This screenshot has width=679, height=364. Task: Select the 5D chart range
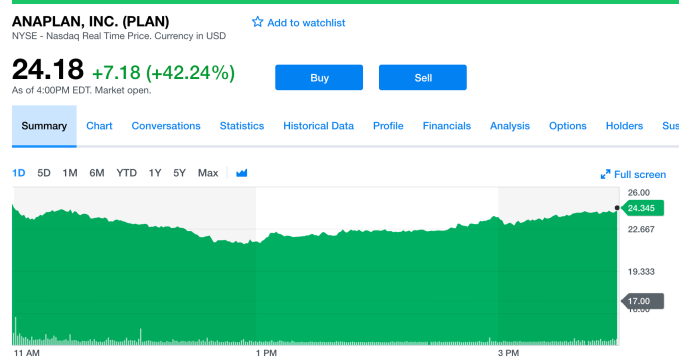pos(44,173)
